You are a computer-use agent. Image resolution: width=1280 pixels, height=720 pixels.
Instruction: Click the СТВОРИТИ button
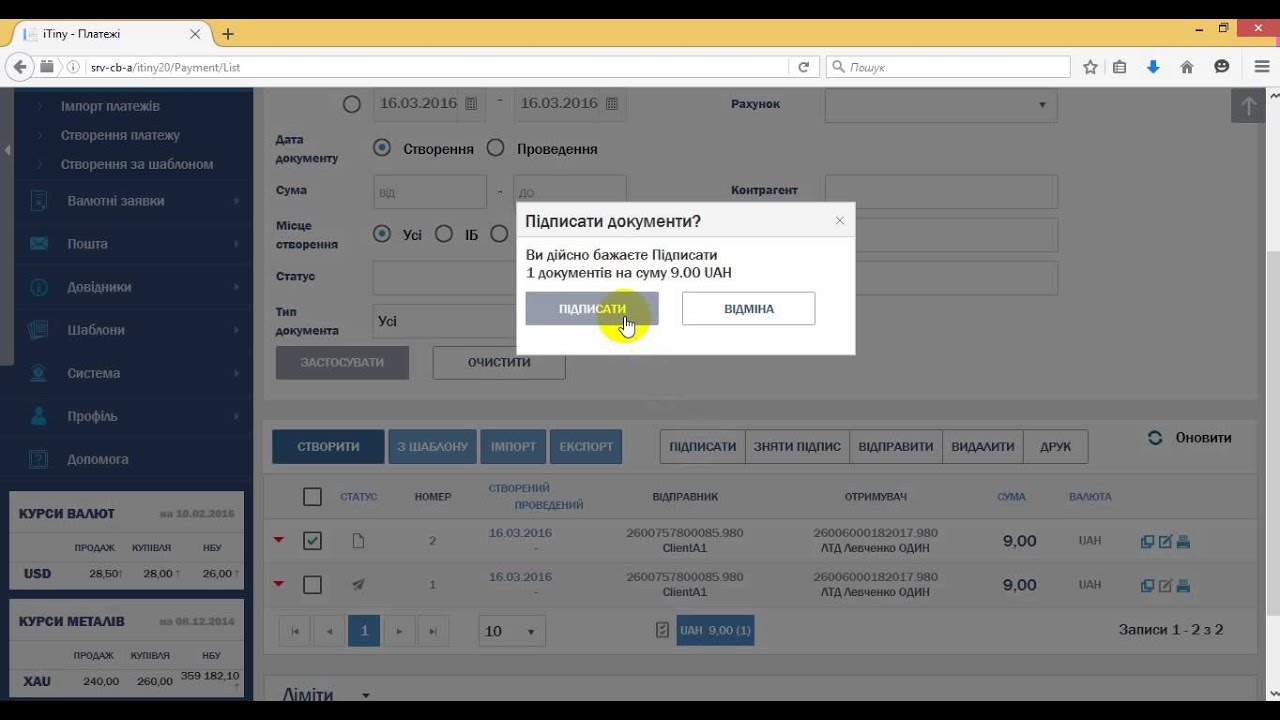click(x=328, y=447)
